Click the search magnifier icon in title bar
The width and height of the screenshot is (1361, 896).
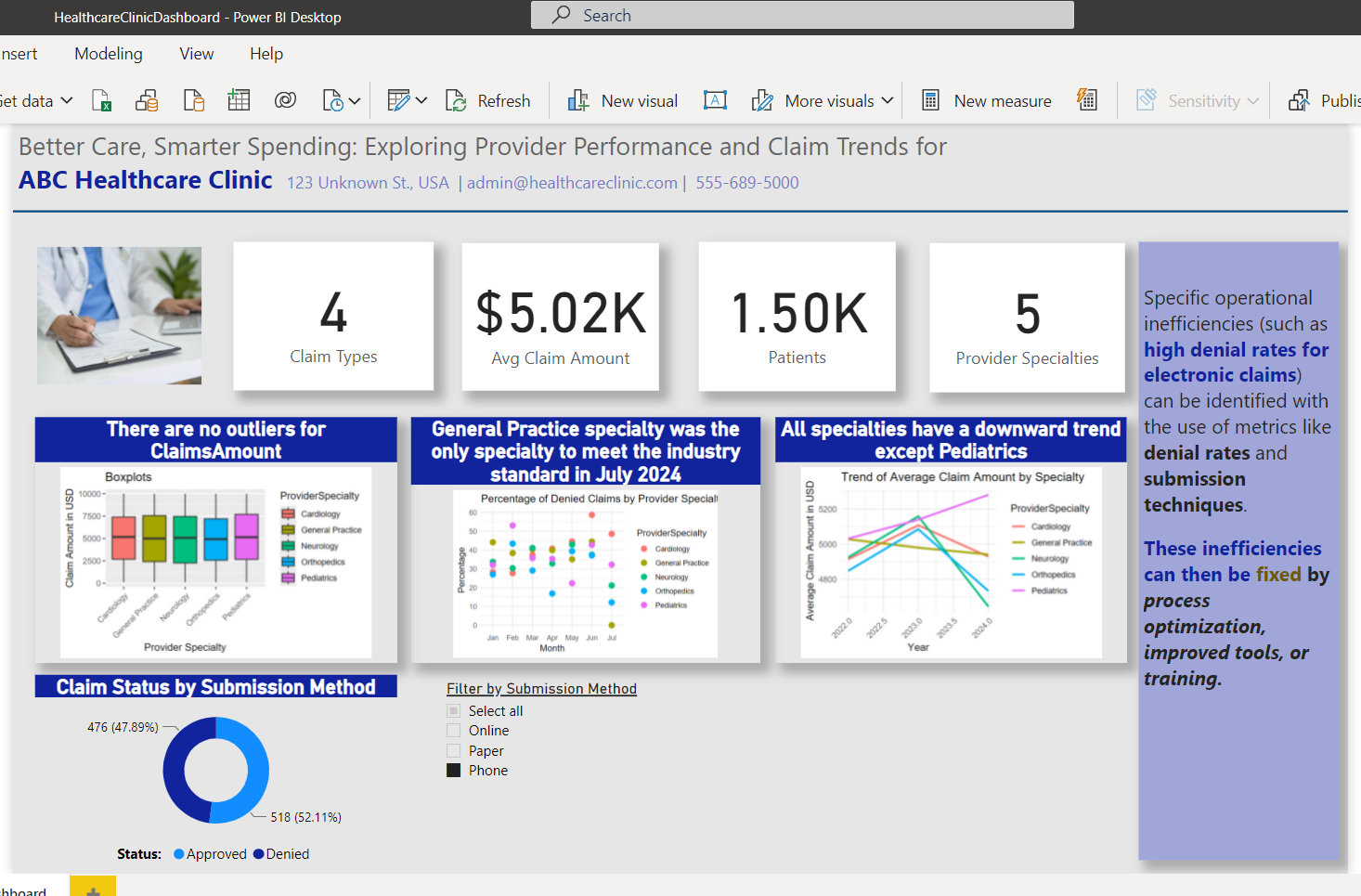562,15
